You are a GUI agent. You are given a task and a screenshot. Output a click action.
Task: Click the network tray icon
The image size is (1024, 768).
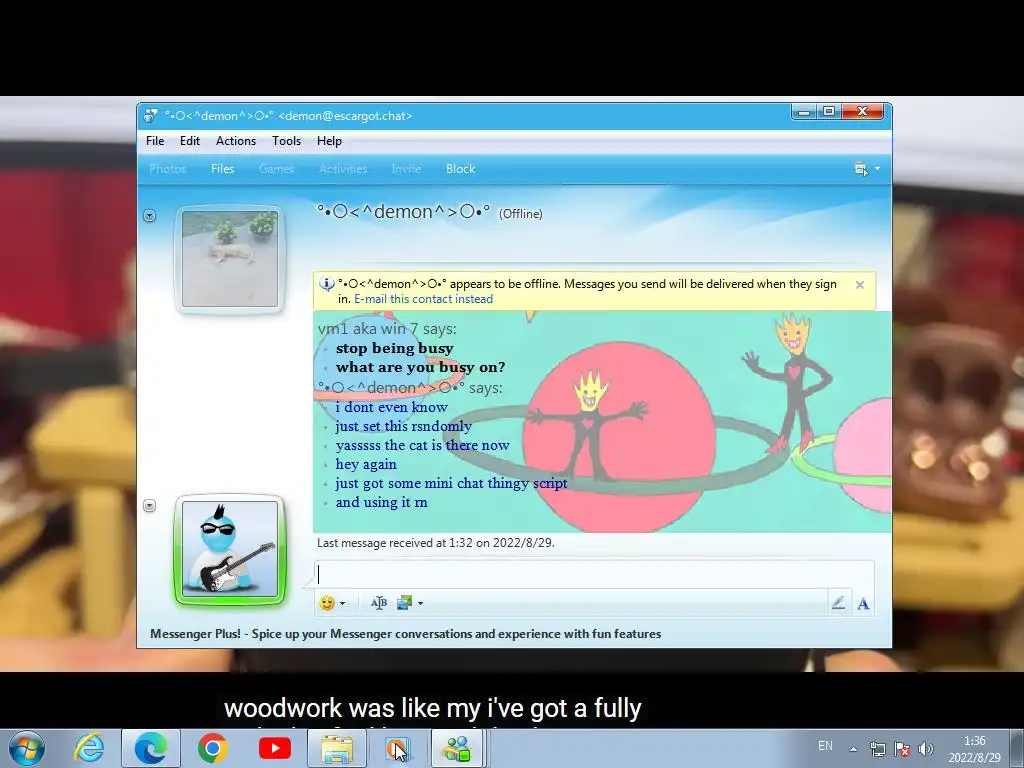tap(878, 749)
